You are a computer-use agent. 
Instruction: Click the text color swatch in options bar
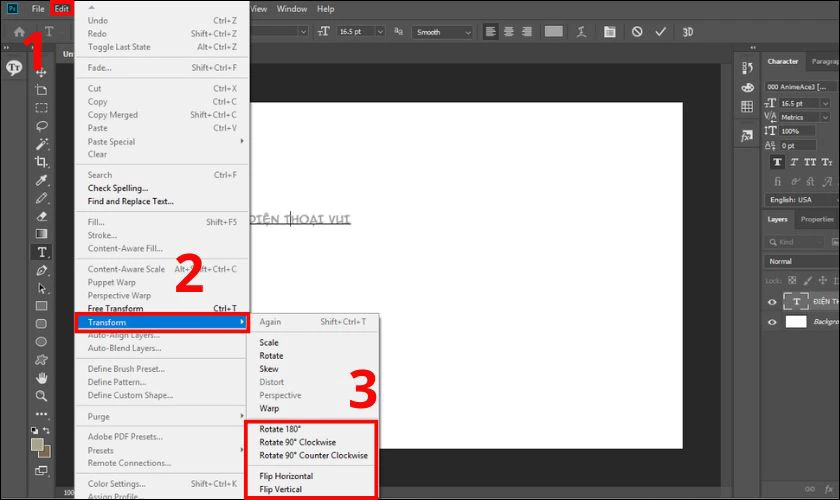pos(553,32)
